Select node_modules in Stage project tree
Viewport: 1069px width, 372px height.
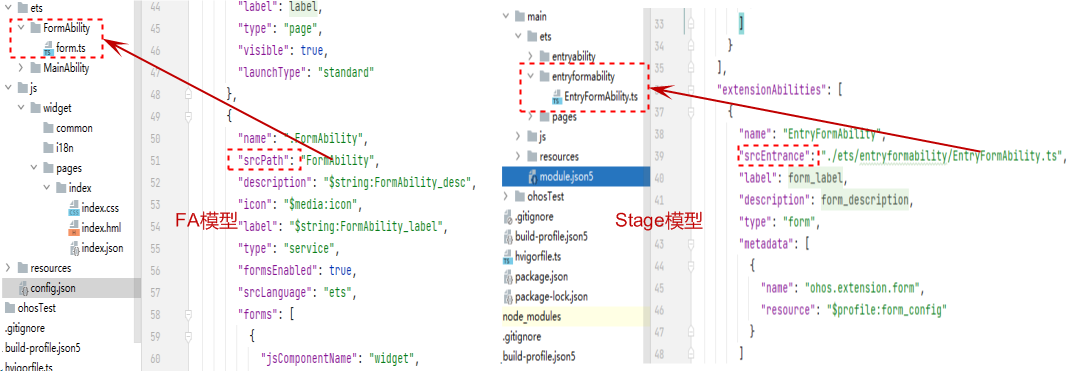point(532,317)
